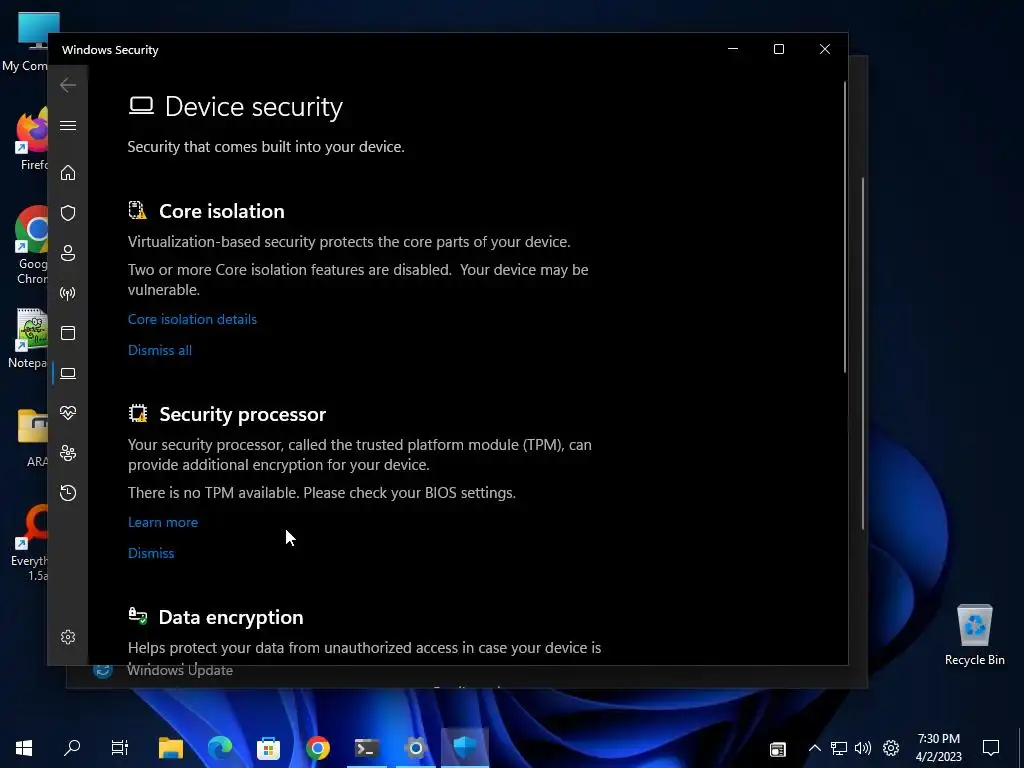Open File Explorer from the taskbar
Image resolution: width=1024 pixels, height=768 pixels.
tap(170, 747)
